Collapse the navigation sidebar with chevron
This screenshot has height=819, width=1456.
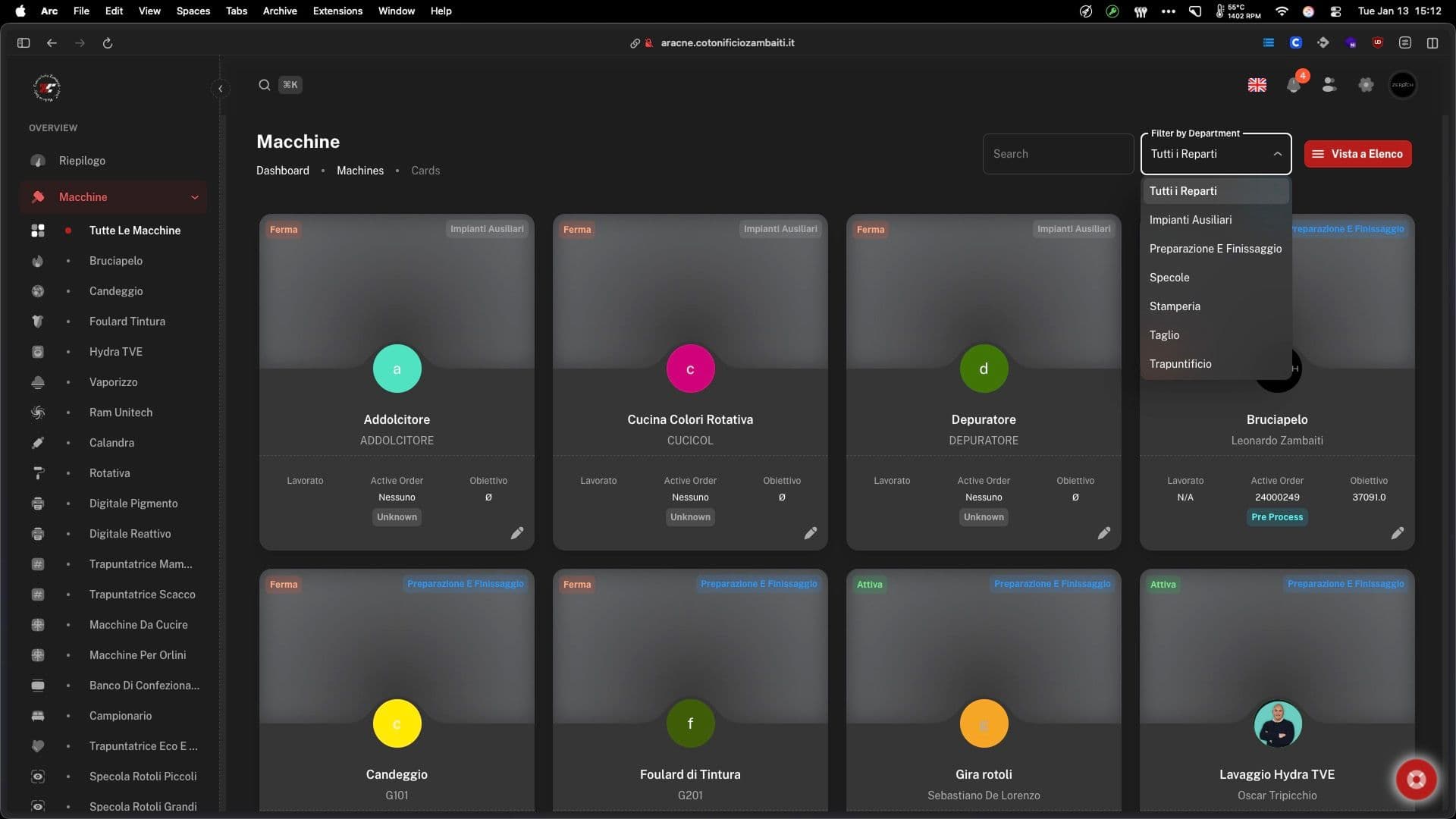(x=220, y=89)
